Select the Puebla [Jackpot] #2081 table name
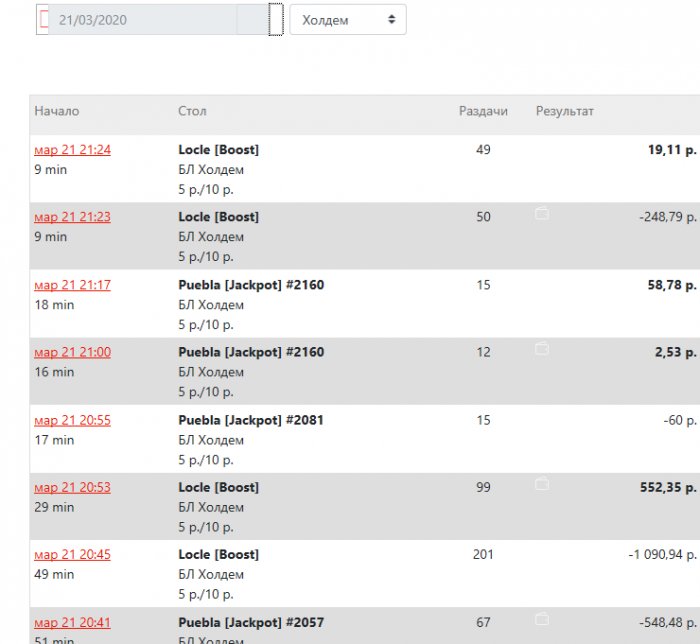Image resolution: width=700 pixels, height=644 pixels. click(x=251, y=420)
